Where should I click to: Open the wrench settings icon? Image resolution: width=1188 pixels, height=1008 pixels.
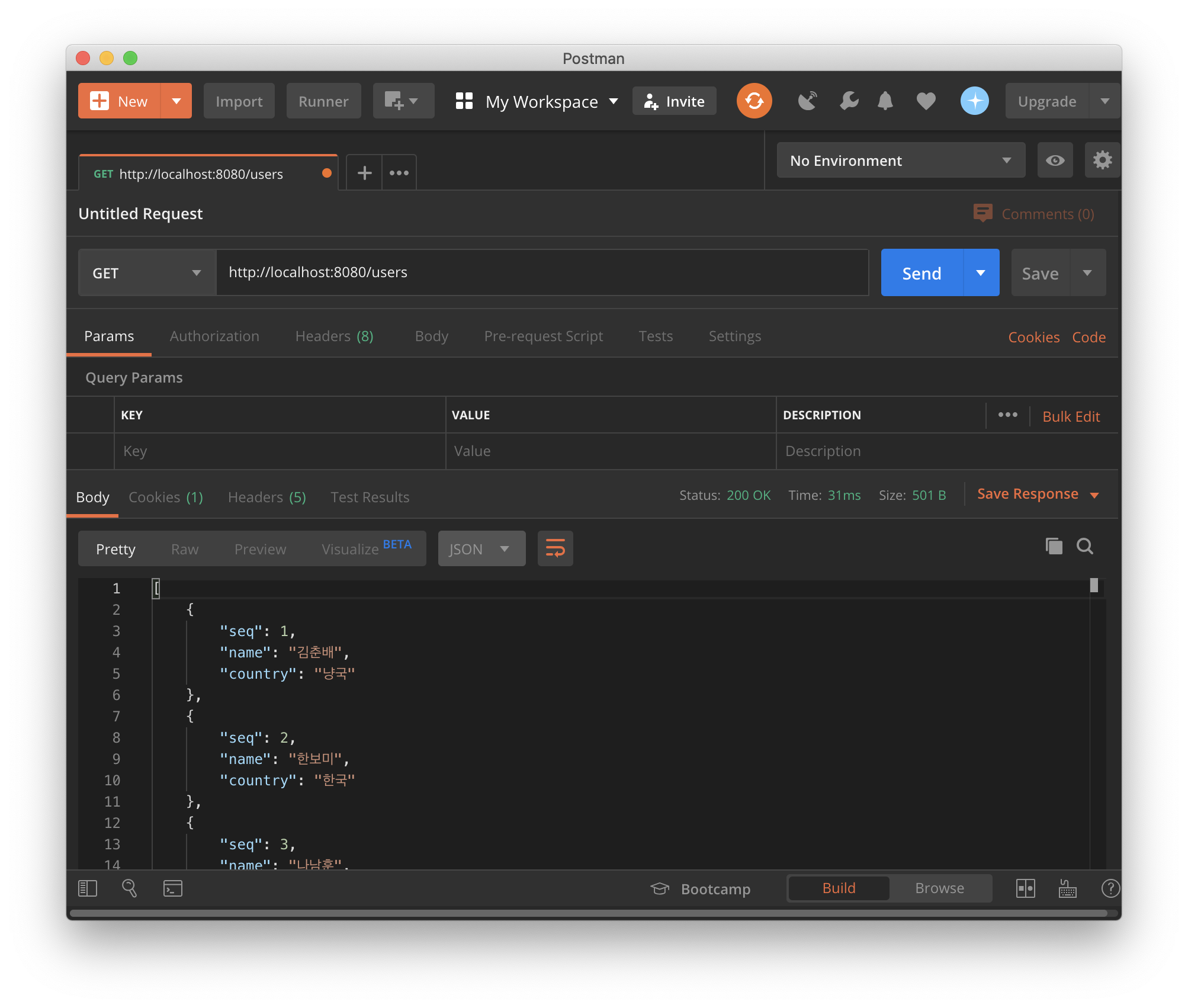coord(849,101)
